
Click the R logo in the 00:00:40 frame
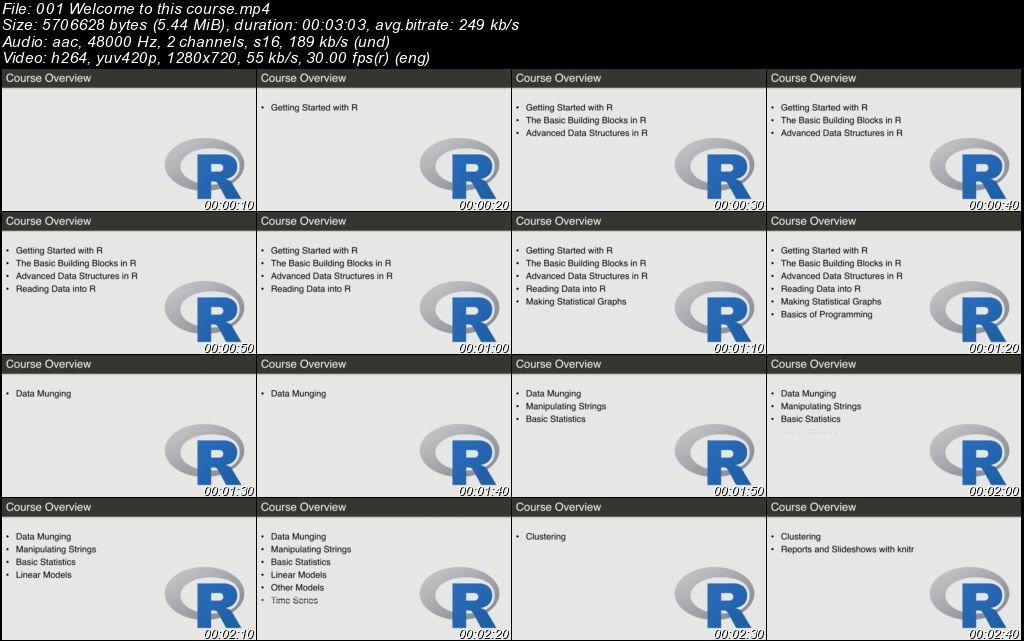click(970, 169)
